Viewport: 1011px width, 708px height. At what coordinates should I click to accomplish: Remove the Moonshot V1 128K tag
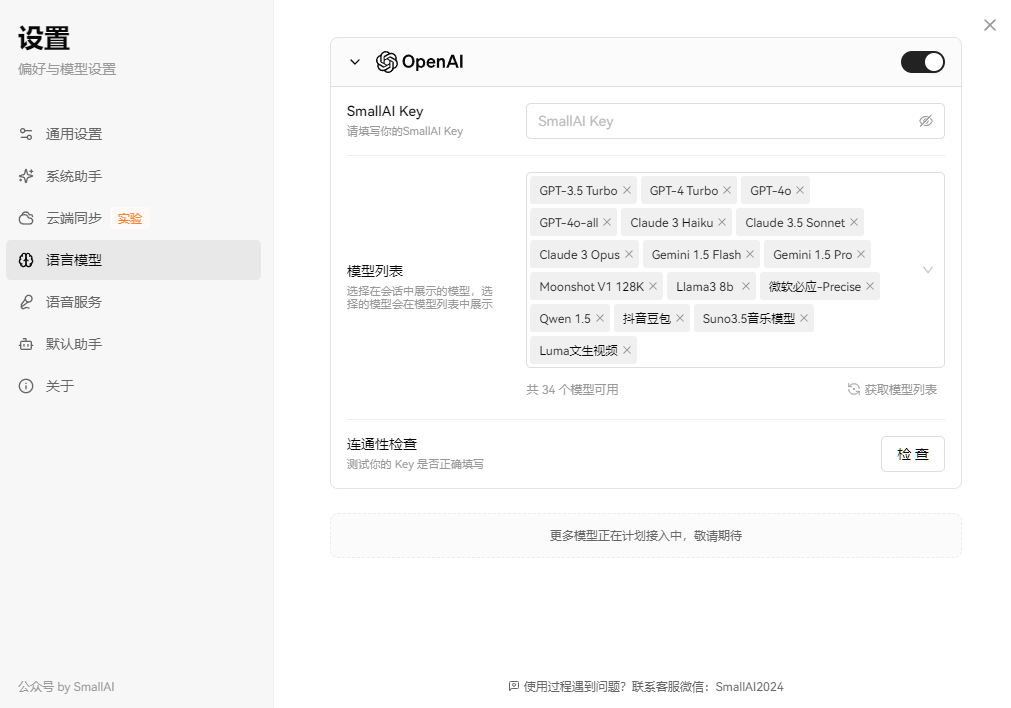(653, 286)
